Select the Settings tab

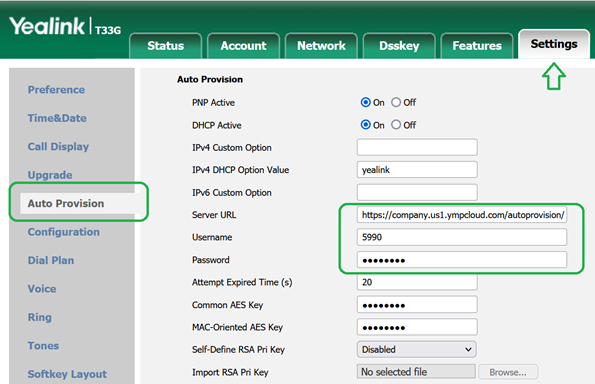point(554,44)
